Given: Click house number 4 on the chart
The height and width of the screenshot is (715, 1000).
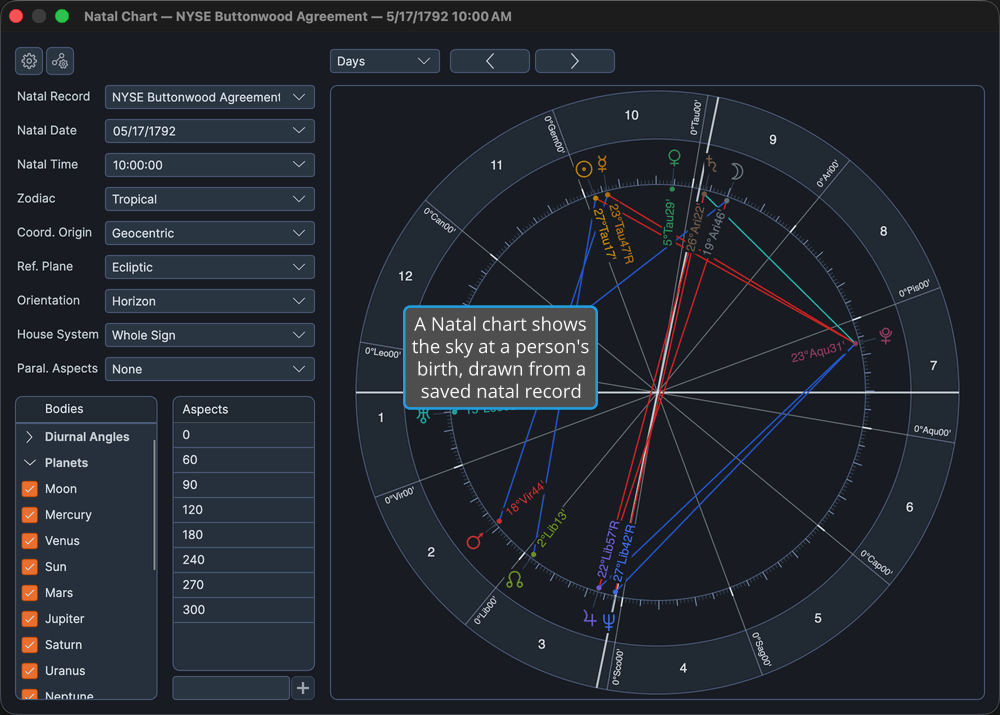Looking at the screenshot, I should (x=683, y=668).
